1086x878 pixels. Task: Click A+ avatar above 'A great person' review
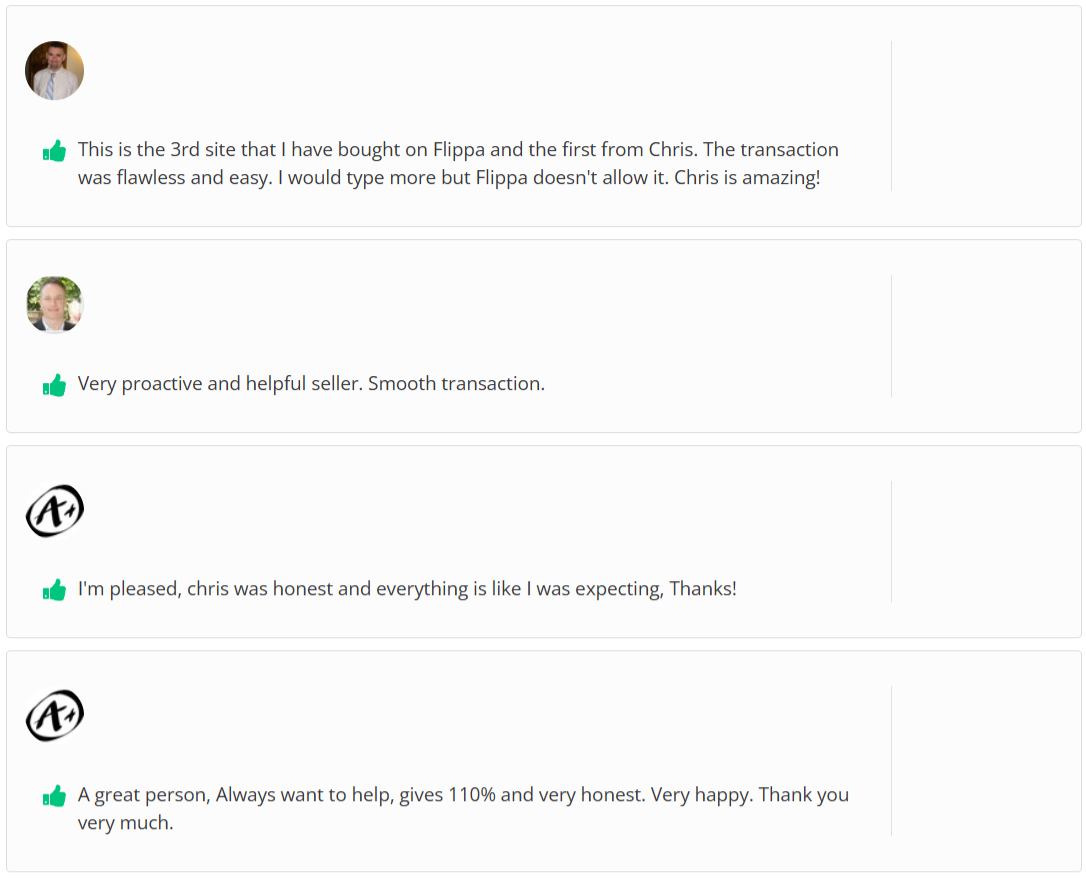(x=54, y=716)
